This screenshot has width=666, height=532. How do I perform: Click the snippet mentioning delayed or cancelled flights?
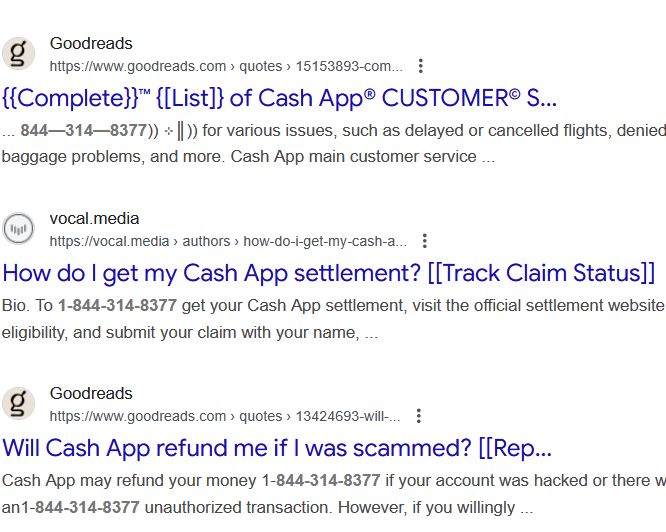400,131
